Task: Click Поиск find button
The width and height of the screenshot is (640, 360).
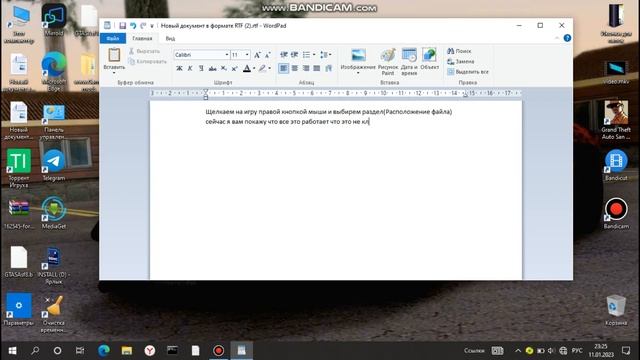Action: [459, 51]
